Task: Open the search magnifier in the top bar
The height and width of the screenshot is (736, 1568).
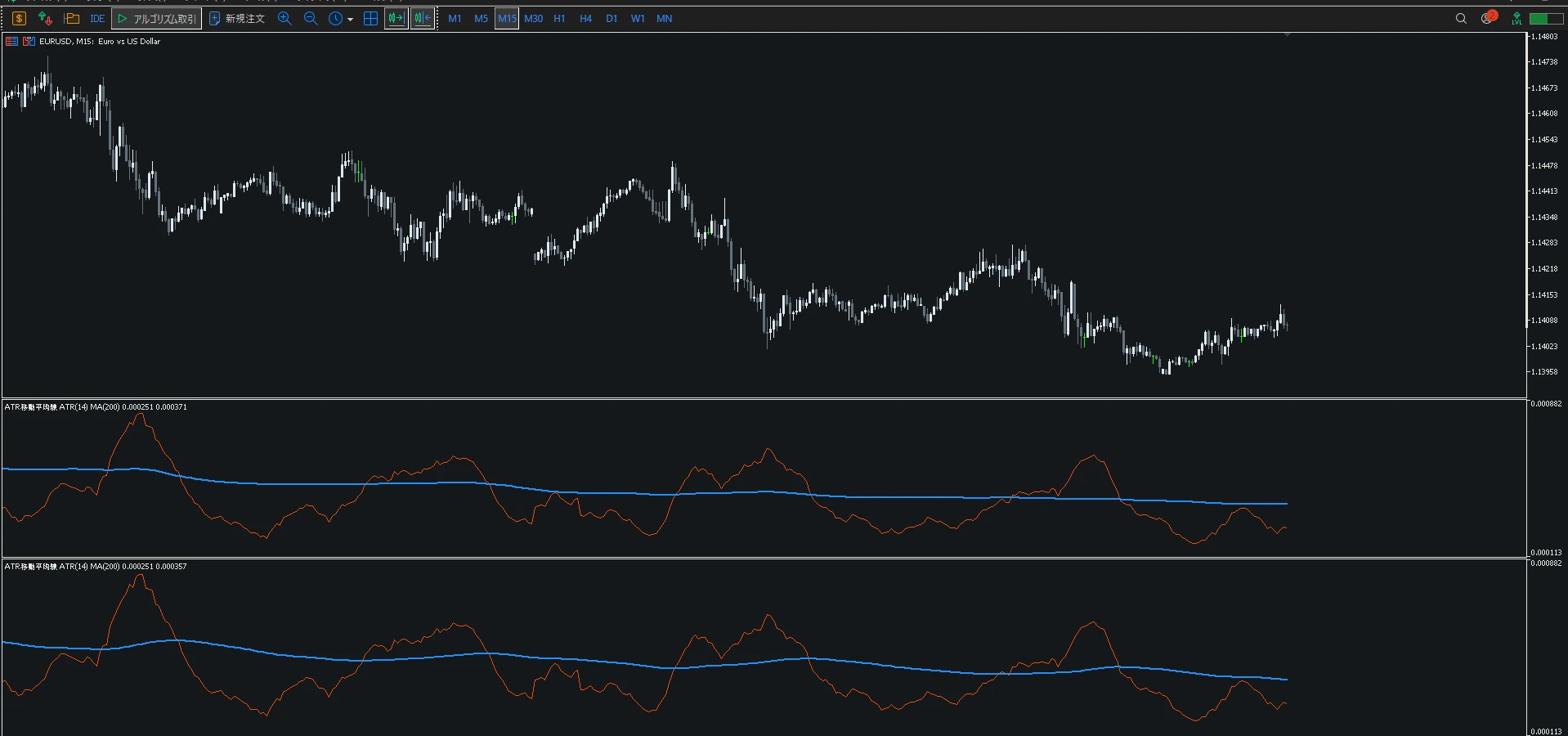Action: coord(1461,18)
